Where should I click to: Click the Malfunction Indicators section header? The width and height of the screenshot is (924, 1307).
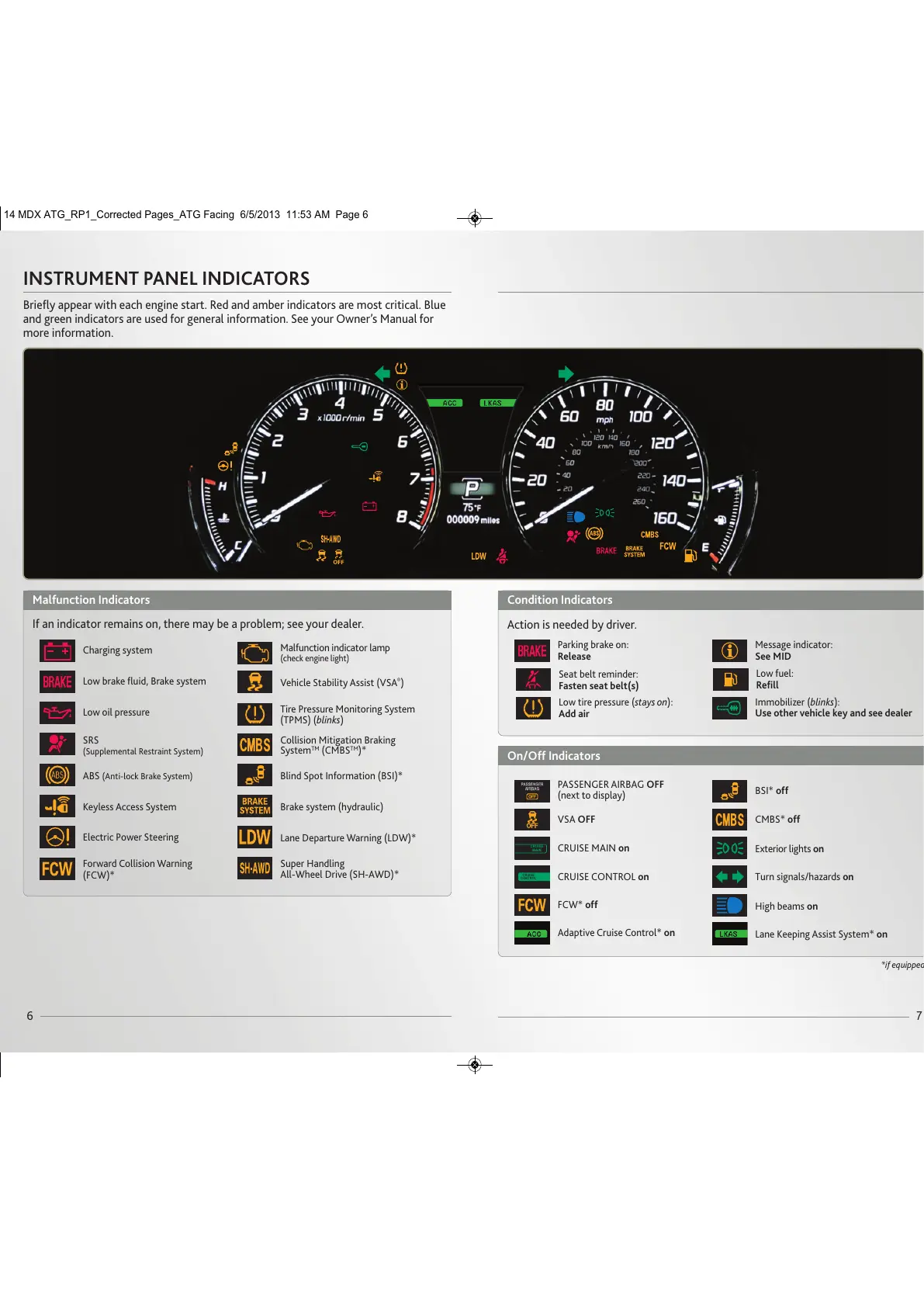point(237,600)
